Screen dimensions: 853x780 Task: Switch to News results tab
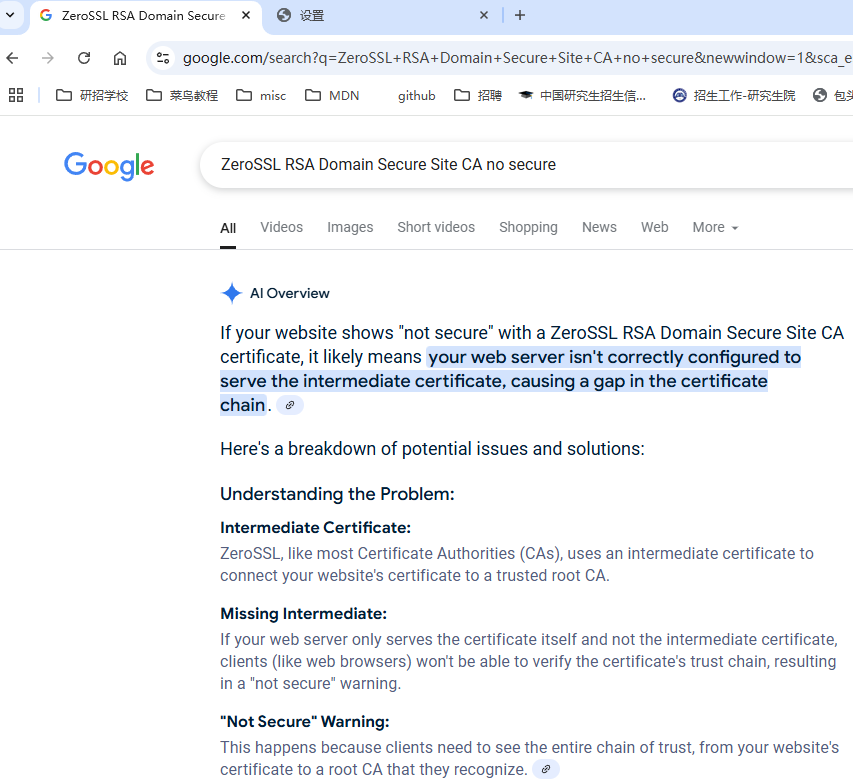[599, 227]
